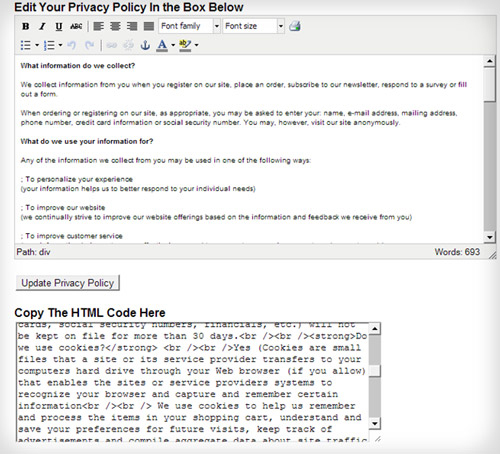Image resolution: width=500 pixels, height=454 pixels.
Task: Click the 'Path: div' status text
Action: 33,252
